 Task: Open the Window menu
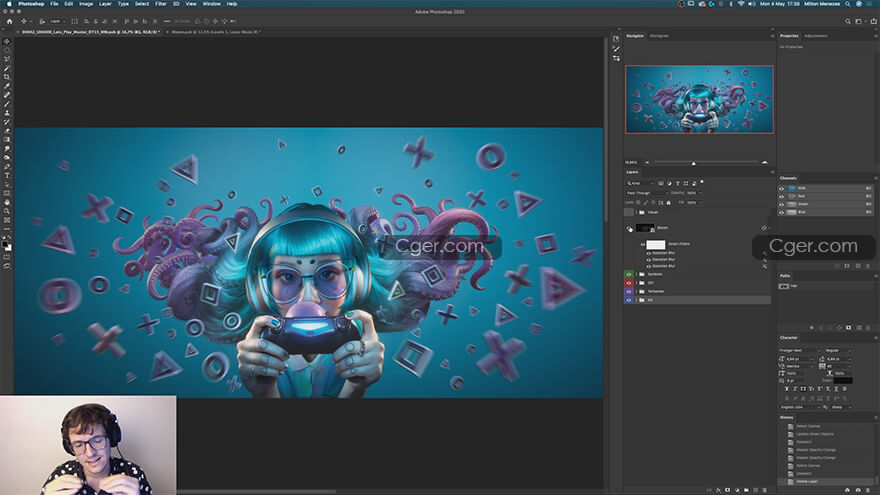[x=211, y=4]
